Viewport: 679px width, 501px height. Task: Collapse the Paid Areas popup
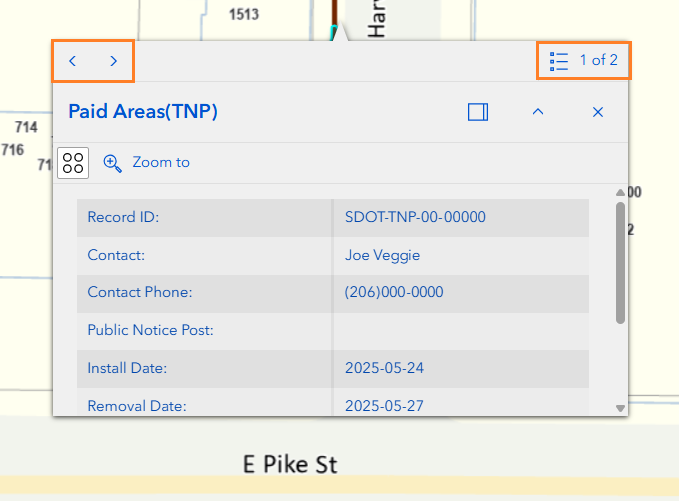click(x=538, y=112)
